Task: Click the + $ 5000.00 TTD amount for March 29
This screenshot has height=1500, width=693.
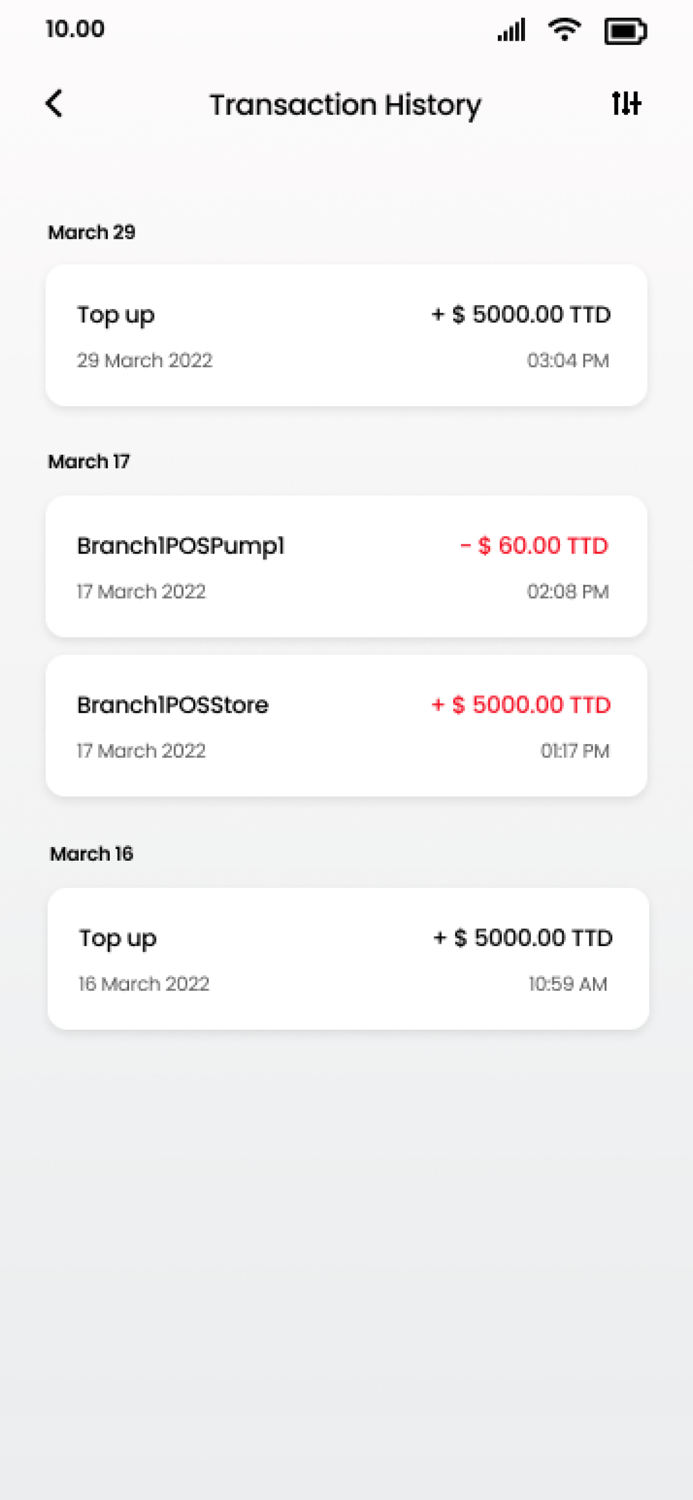Action: click(x=521, y=314)
